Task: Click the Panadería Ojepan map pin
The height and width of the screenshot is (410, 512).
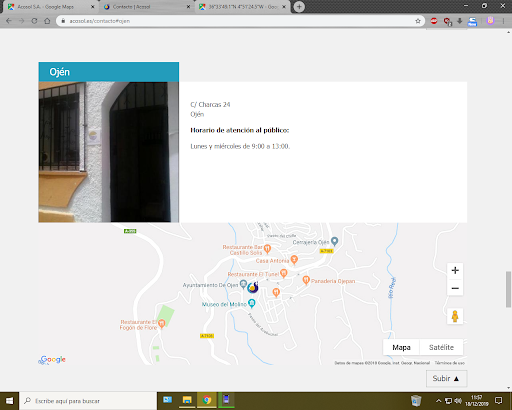Action: point(306,280)
